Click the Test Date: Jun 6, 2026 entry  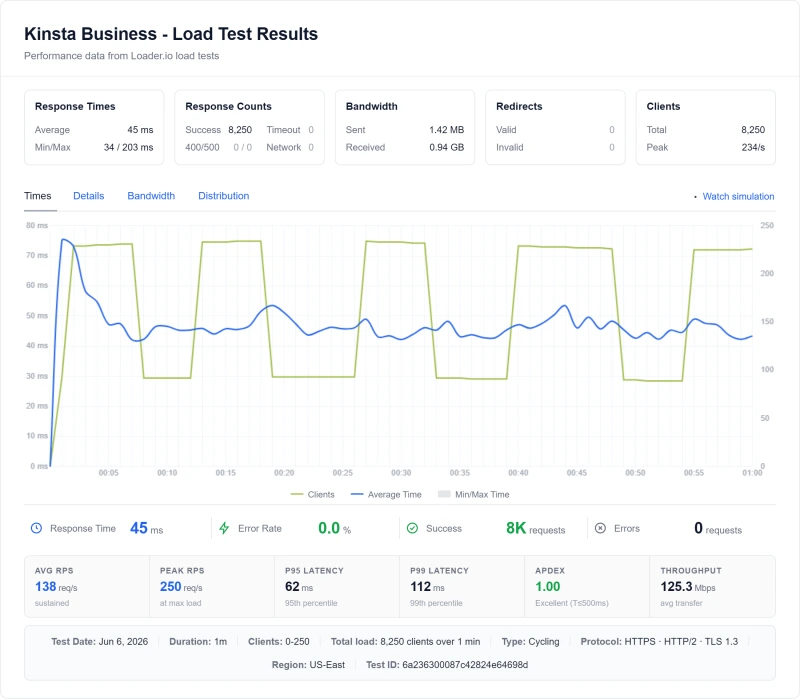coord(99,641)
